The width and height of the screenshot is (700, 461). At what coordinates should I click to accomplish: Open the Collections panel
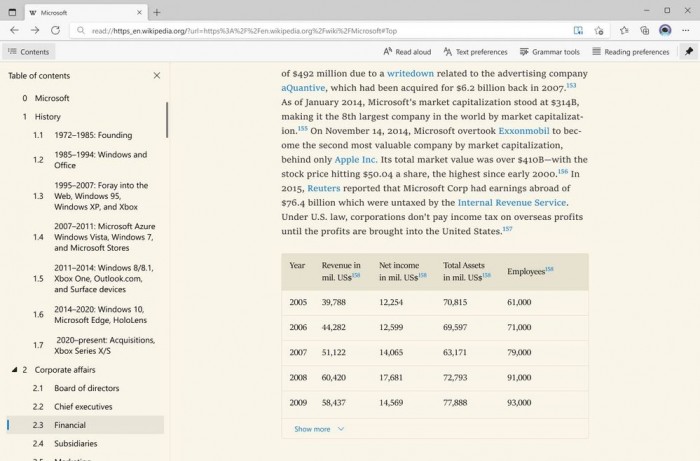pyautogui.click(x=645, y=30)
